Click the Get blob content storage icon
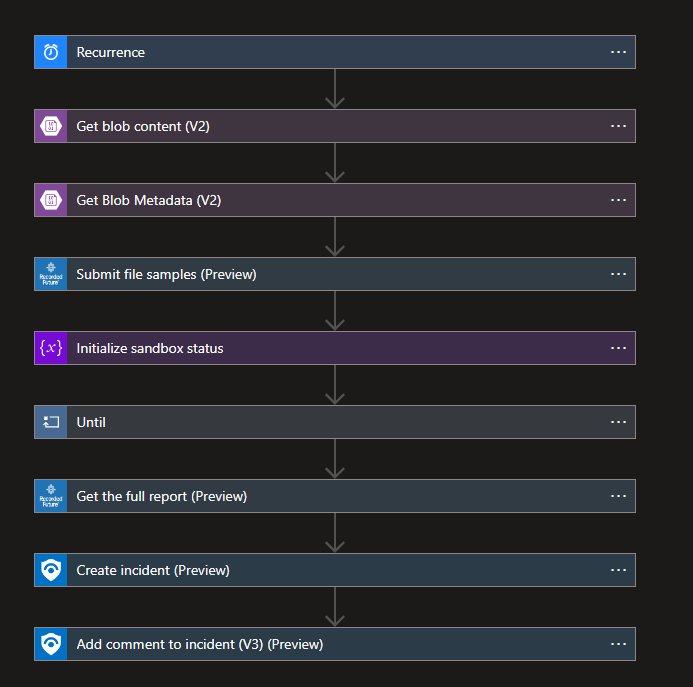 click(51, 126)
